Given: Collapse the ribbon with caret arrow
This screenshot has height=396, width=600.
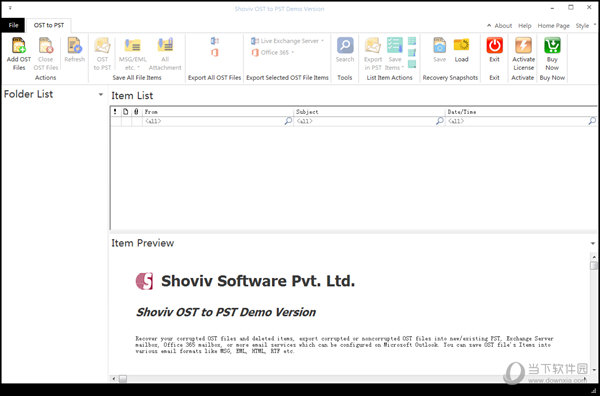Looking at the screenshot, I should click(x=489, y=26).
